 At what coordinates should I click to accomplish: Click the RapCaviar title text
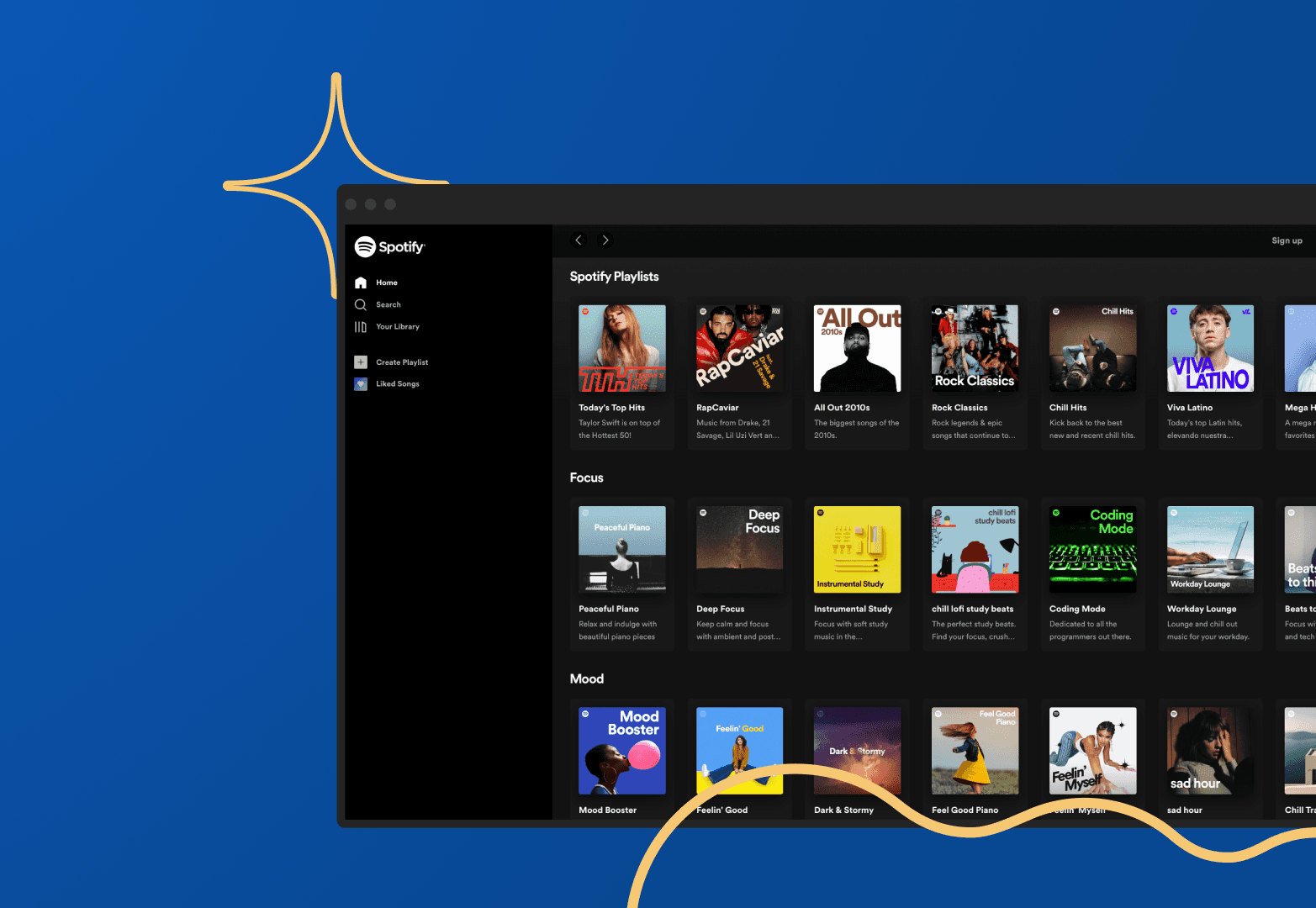717,408
